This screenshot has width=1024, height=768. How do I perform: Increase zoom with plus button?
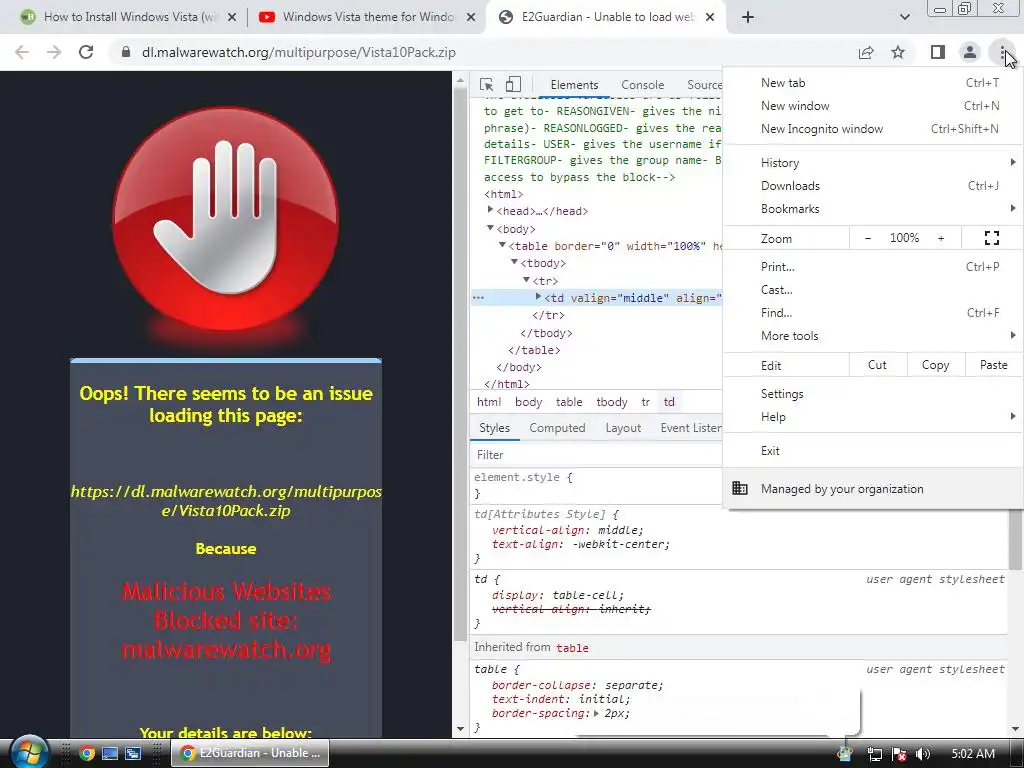pyautogui.click(x=941, y=238)
